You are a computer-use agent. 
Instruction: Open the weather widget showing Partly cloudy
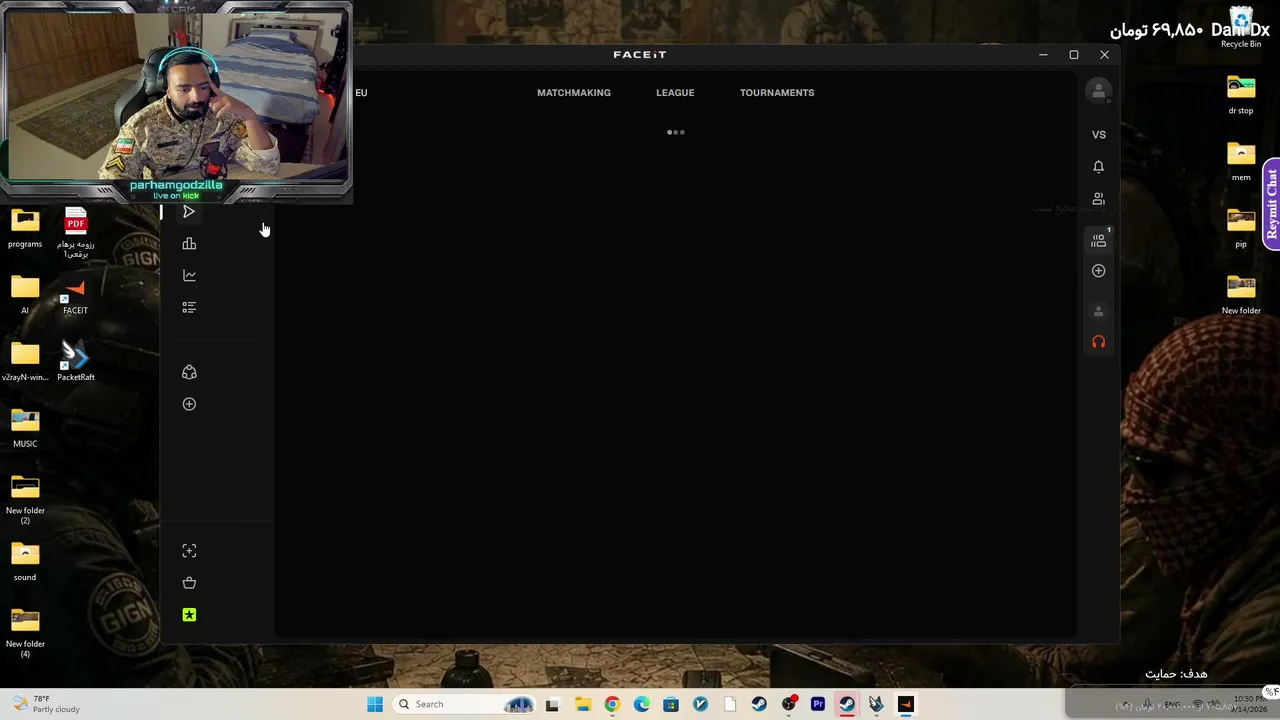click(x=45, y=704)
